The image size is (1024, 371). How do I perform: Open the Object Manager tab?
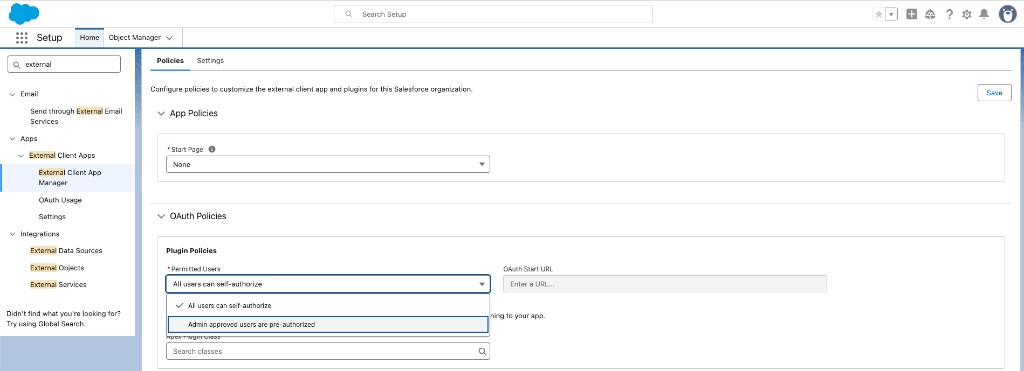point(135,38)
